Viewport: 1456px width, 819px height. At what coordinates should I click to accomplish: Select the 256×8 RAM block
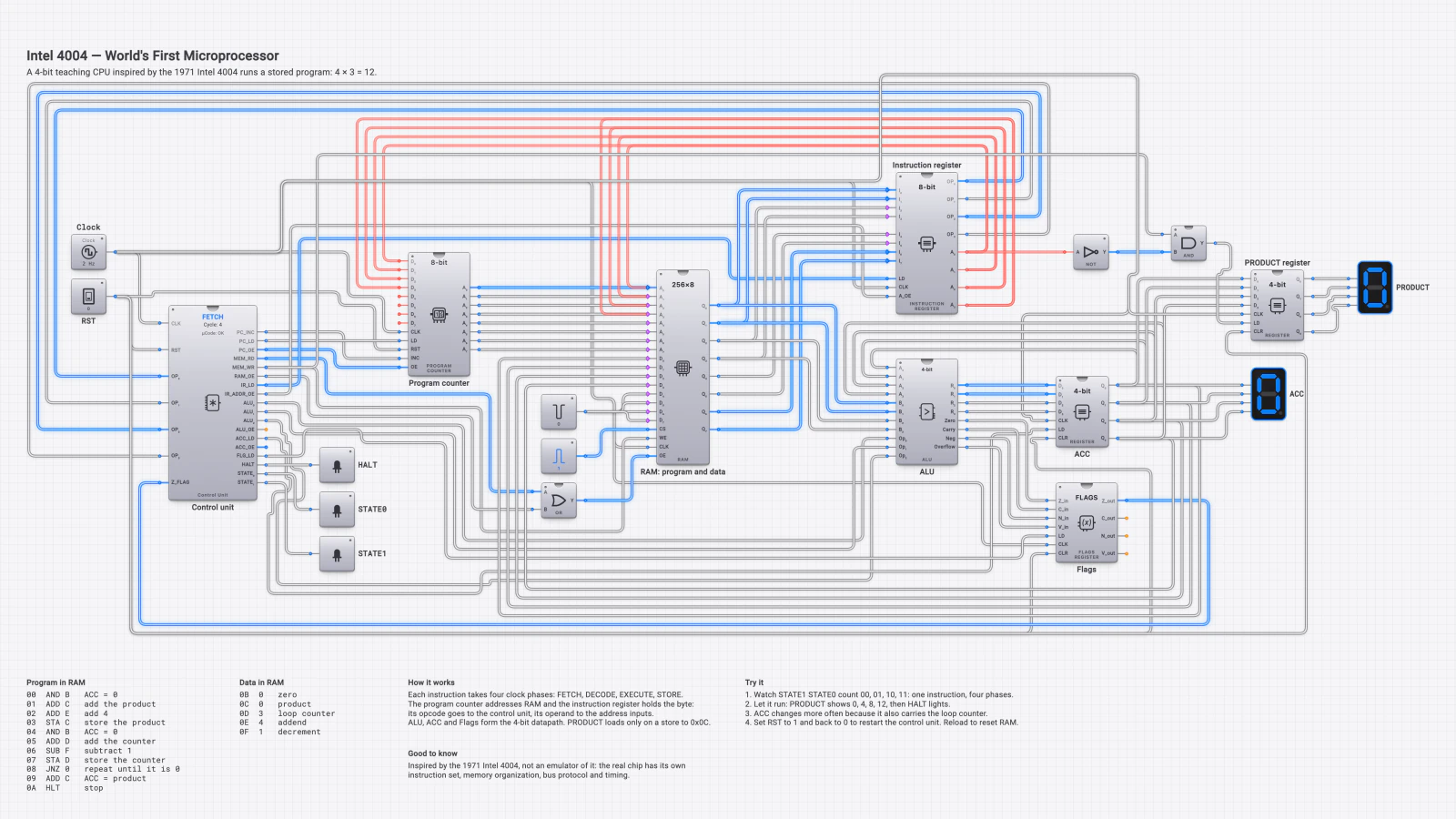click(682, 368)
